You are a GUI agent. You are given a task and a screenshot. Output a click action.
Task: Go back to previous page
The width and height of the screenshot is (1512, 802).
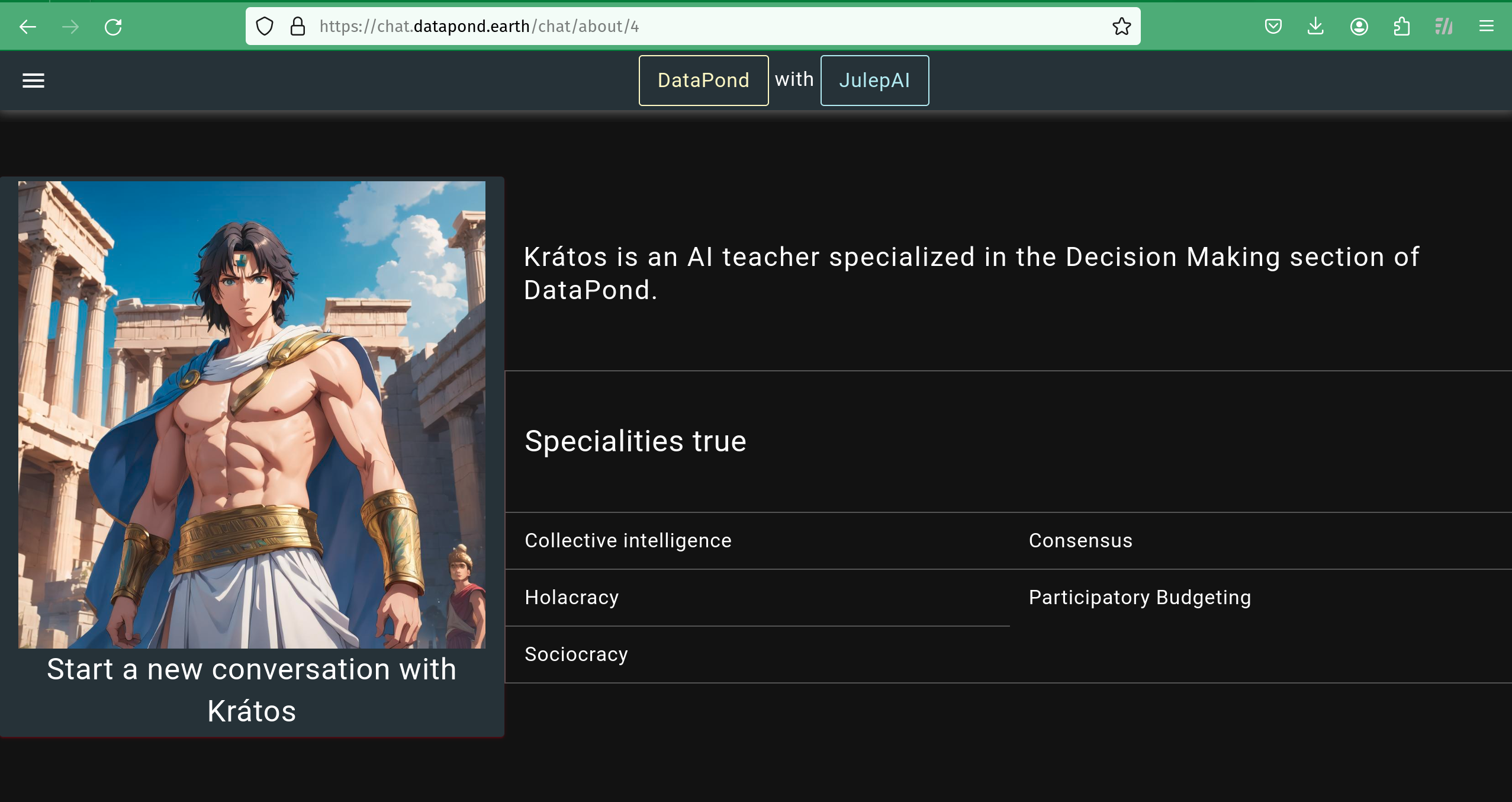point(28,27)
